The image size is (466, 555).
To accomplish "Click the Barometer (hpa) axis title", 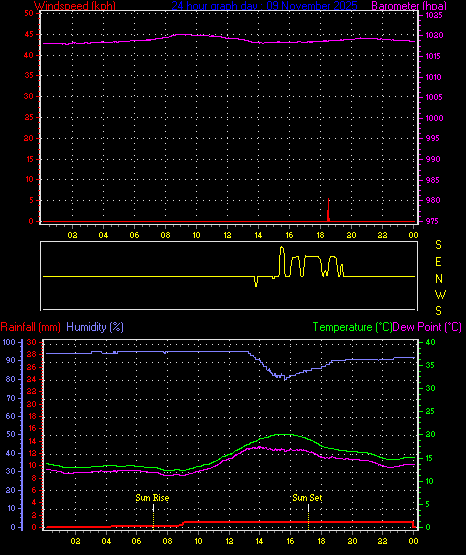I will click(x=409, y=6).
